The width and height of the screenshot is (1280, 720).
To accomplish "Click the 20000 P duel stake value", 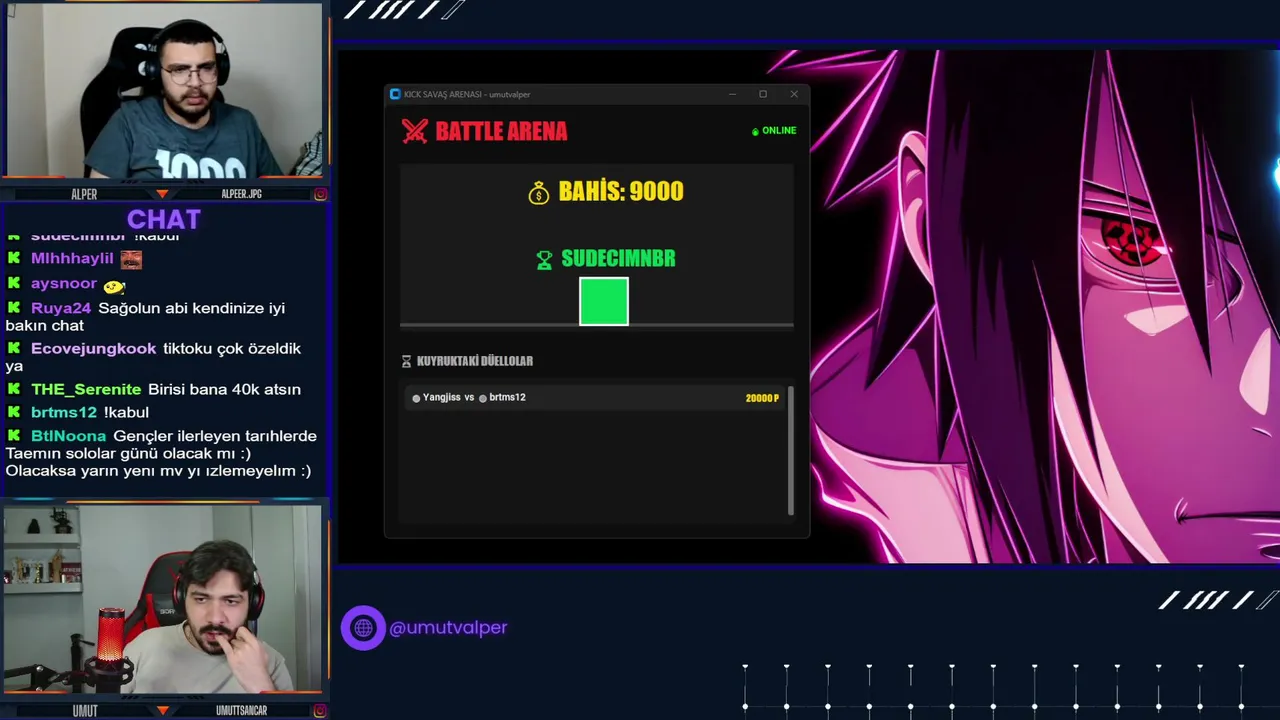I will pos(762,398).
